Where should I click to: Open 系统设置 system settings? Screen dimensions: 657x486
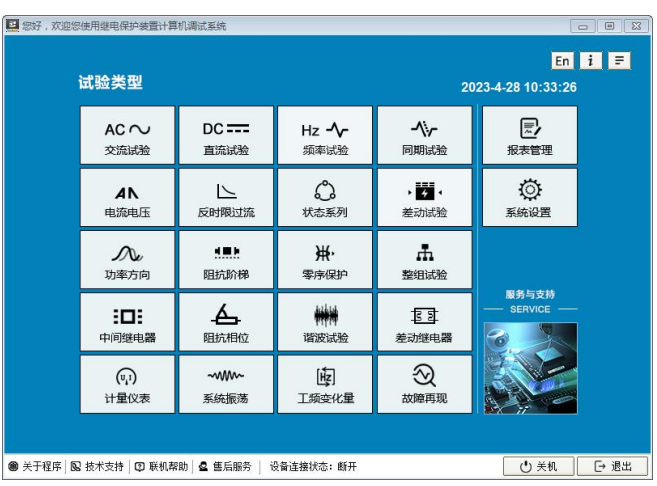(529, 198)
